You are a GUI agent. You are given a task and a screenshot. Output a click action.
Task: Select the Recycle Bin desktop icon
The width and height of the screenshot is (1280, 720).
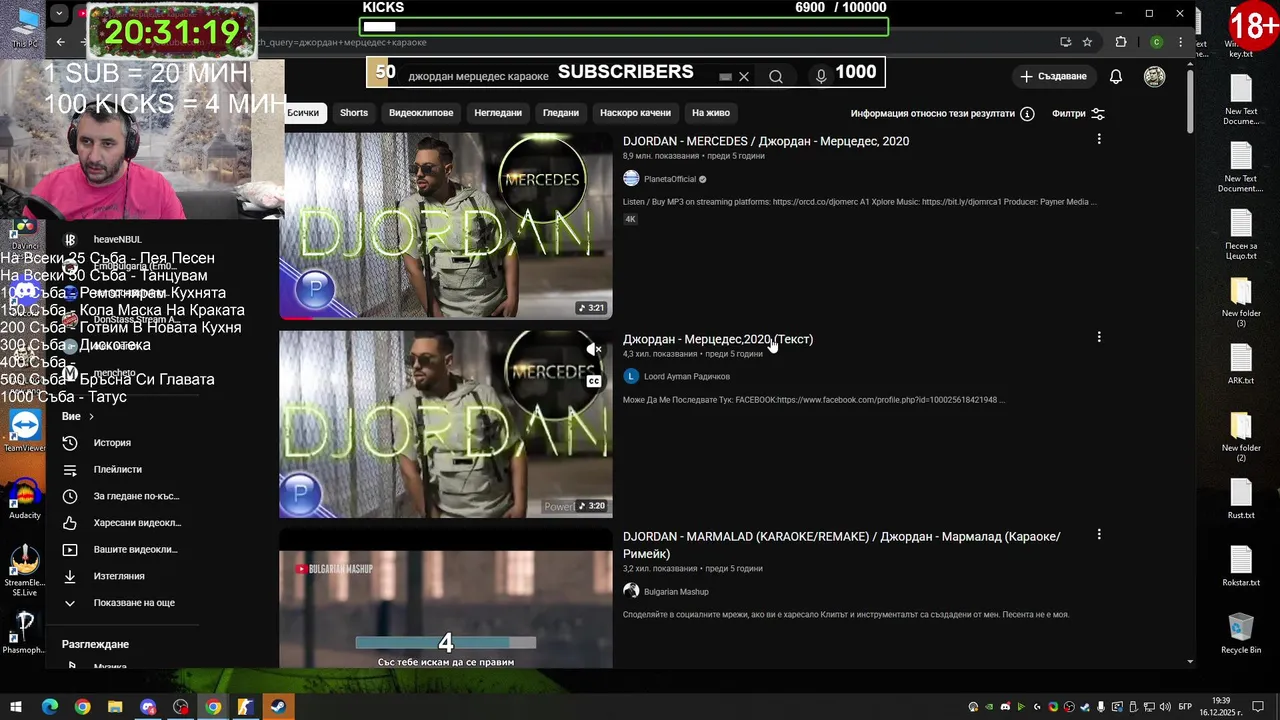point(1241,634)
